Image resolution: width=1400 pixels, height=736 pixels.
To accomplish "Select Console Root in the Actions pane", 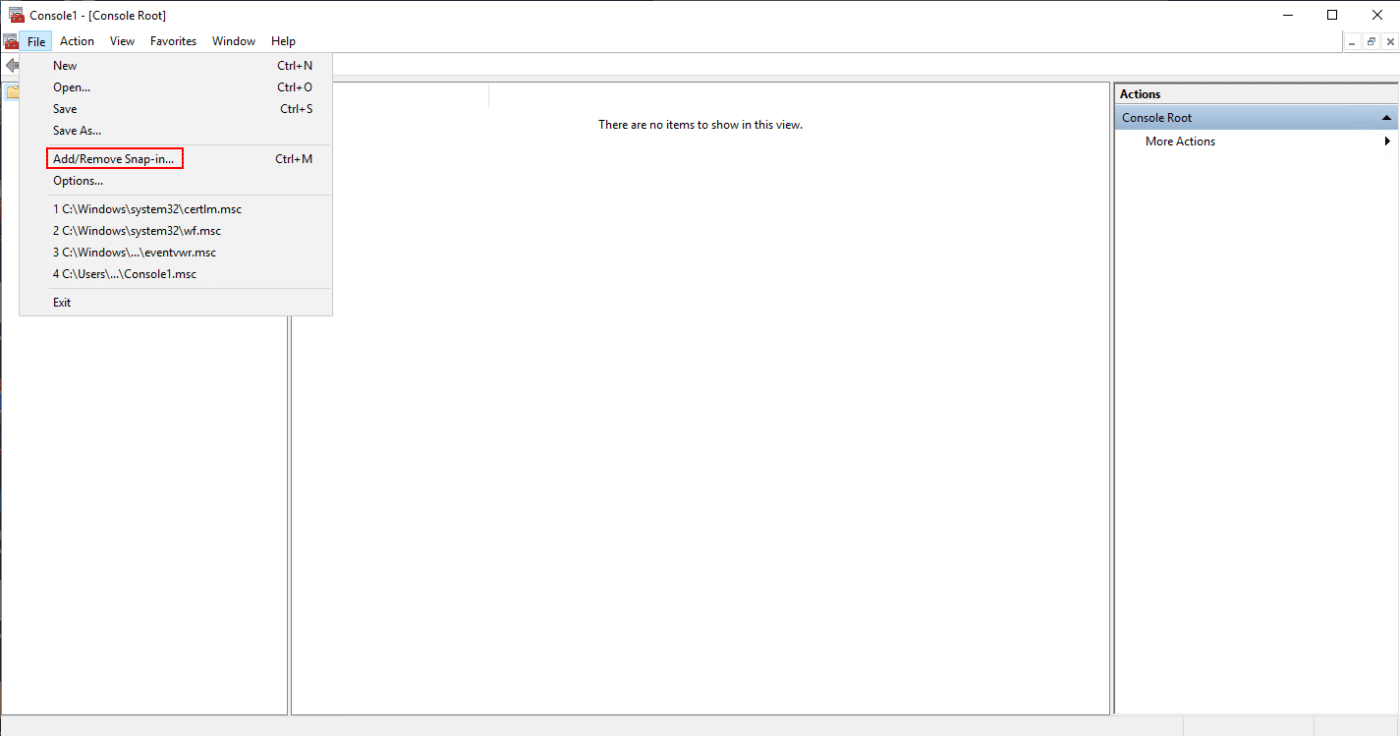I will 1180,117.
